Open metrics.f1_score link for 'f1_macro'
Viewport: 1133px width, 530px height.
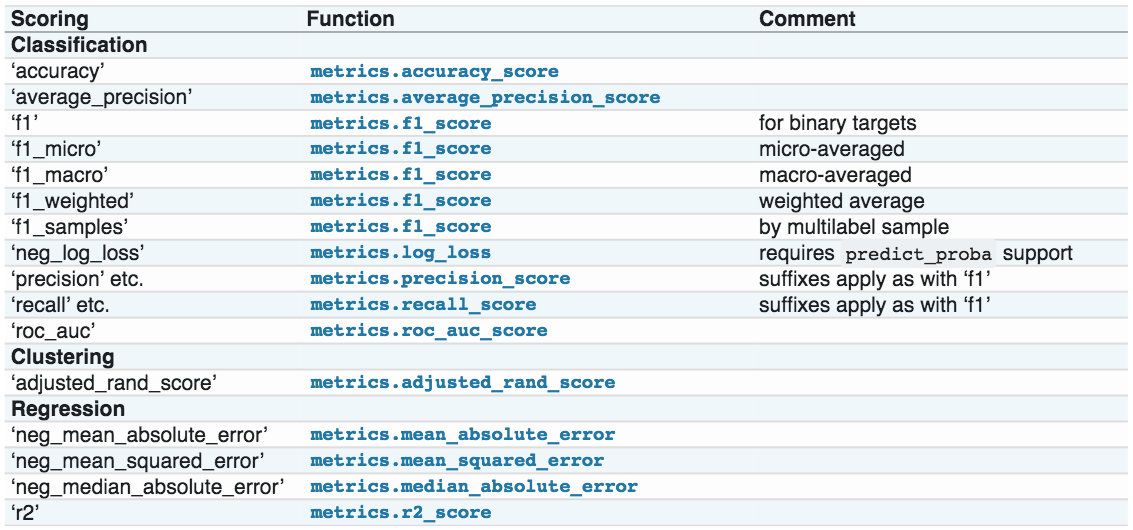400,175
